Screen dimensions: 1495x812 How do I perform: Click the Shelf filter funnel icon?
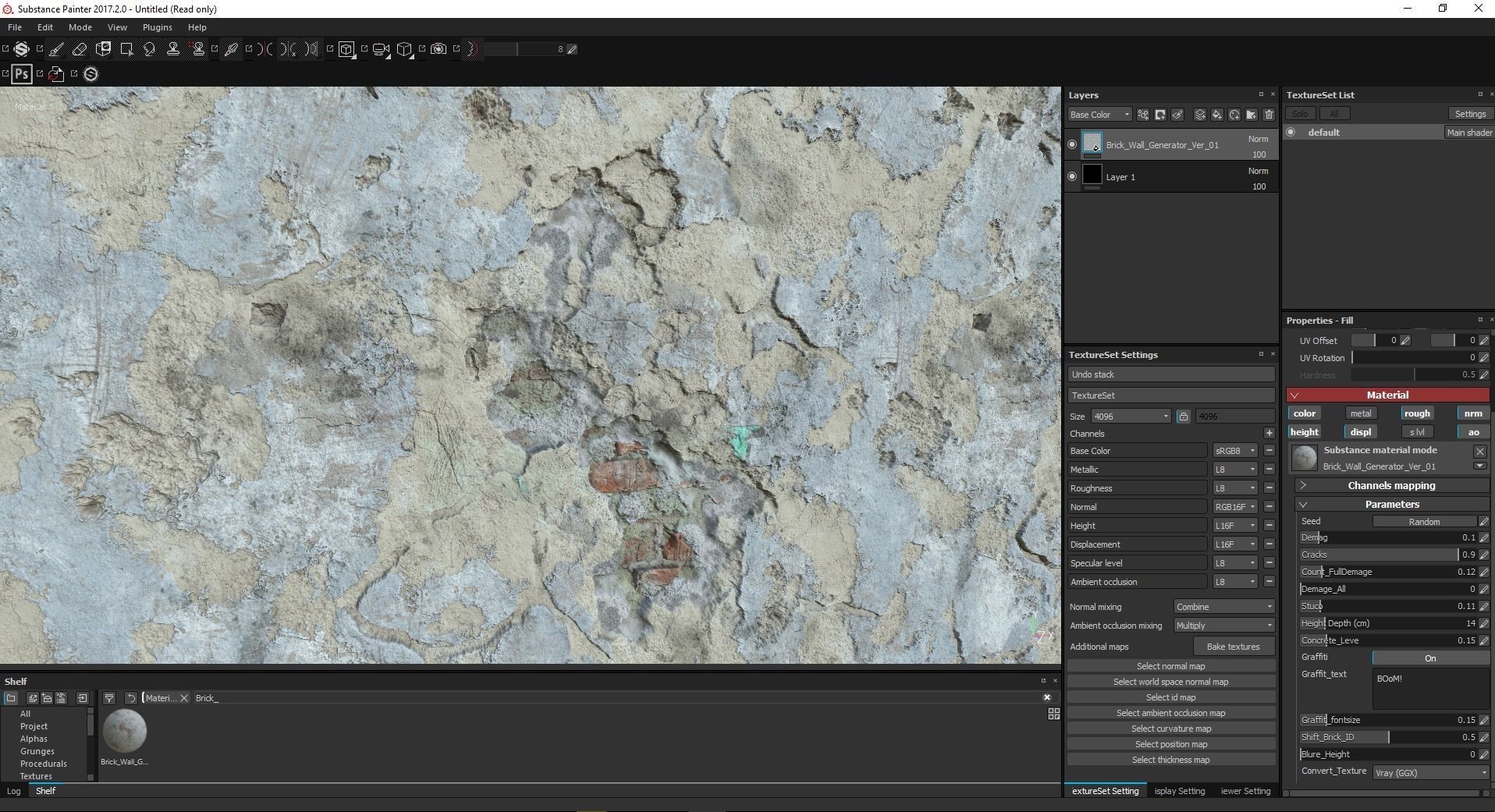click(109, 698)
